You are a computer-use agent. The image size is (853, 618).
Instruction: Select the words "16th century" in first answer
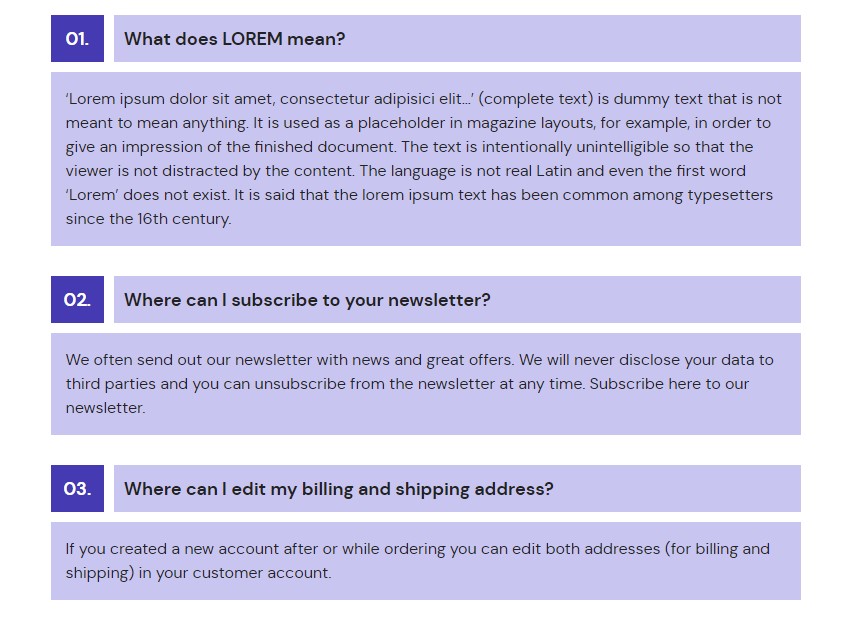(184, 219)
